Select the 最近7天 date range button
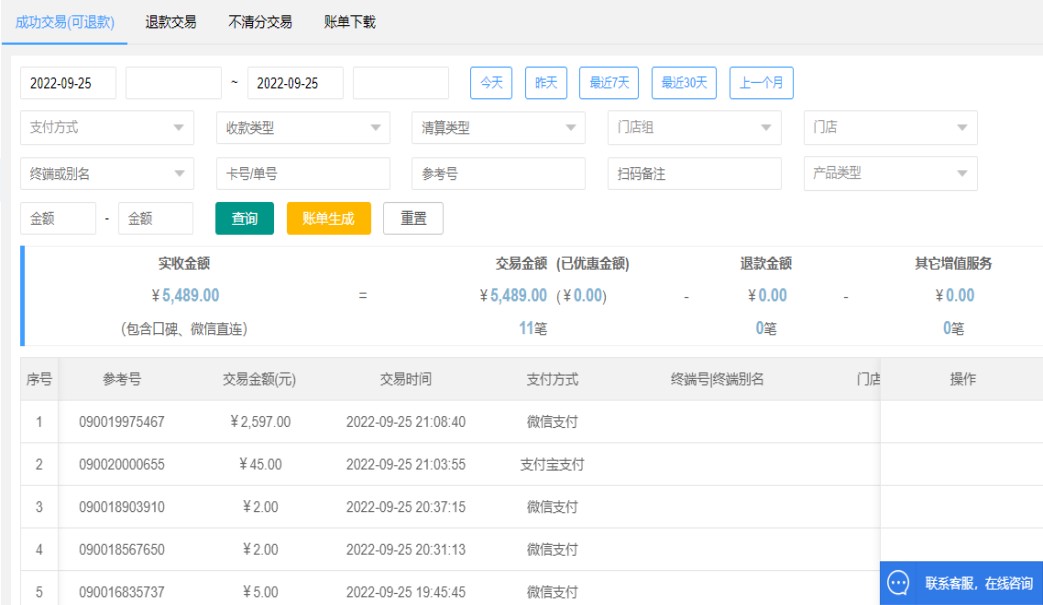The image size is (1043, 605). (609, 83)
